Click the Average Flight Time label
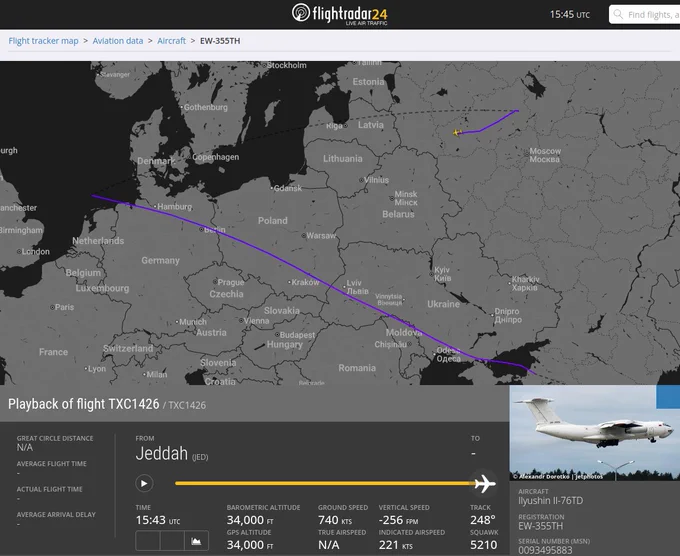The width and height of the screenshot is (680, 556). point(52,464)
